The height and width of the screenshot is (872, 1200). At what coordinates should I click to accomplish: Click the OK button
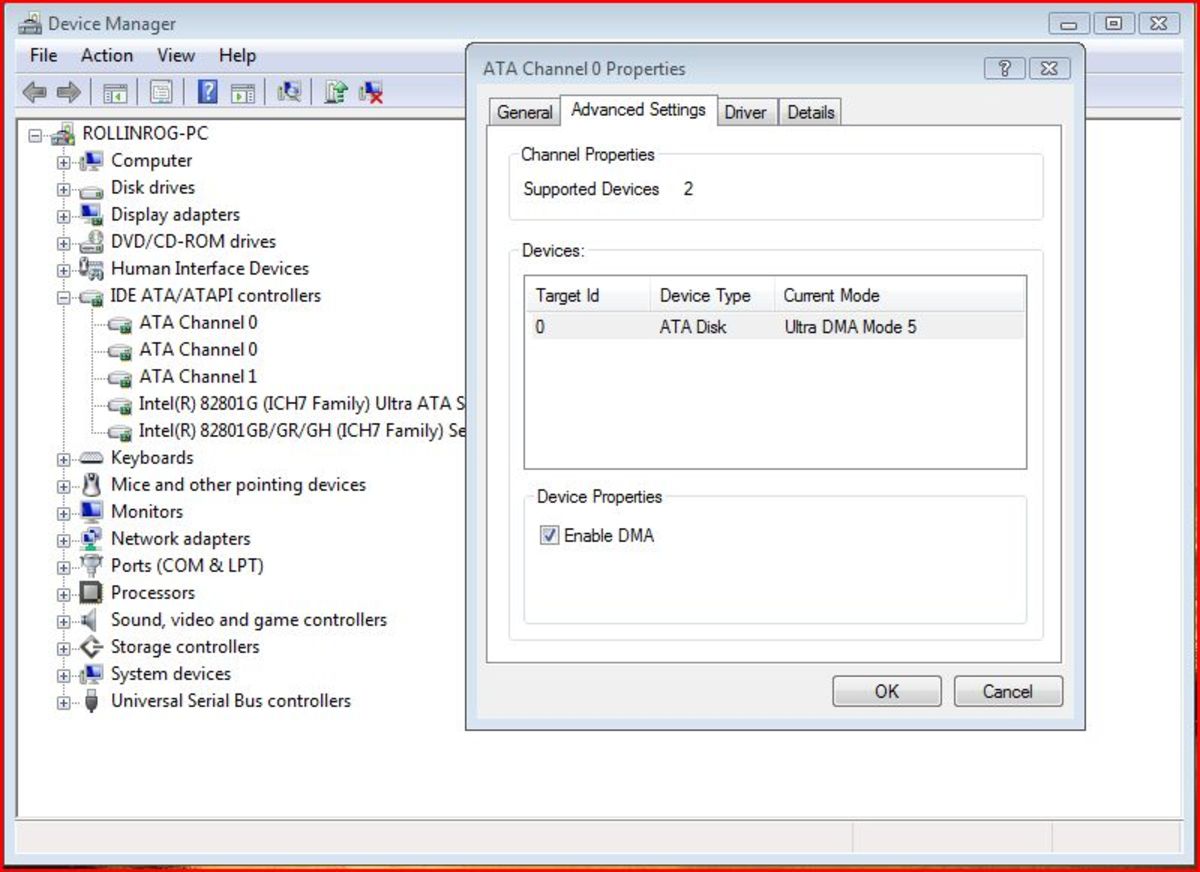pos(886,691)
